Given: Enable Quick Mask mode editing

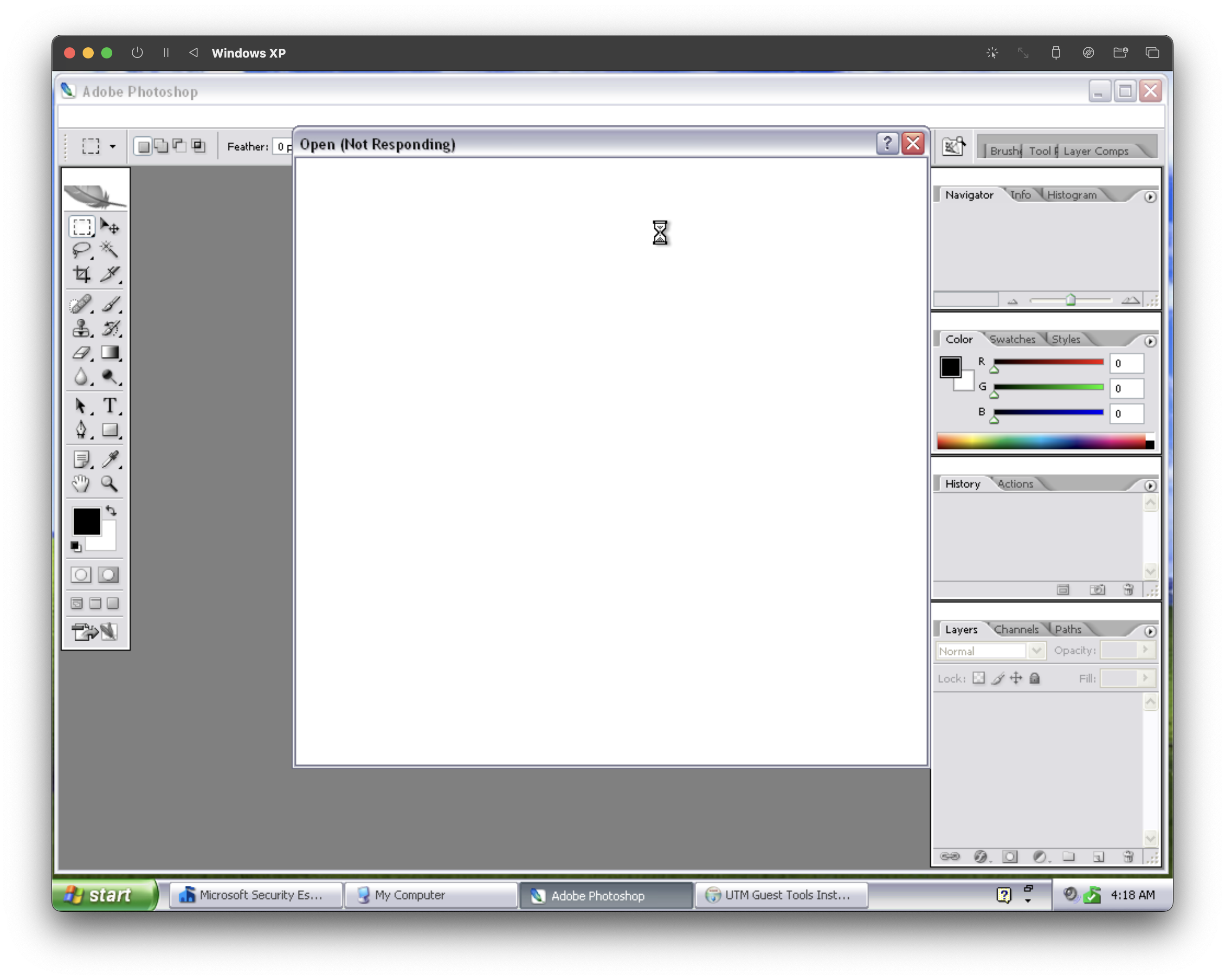Looking at the screenshot, I should click(109, 574).
